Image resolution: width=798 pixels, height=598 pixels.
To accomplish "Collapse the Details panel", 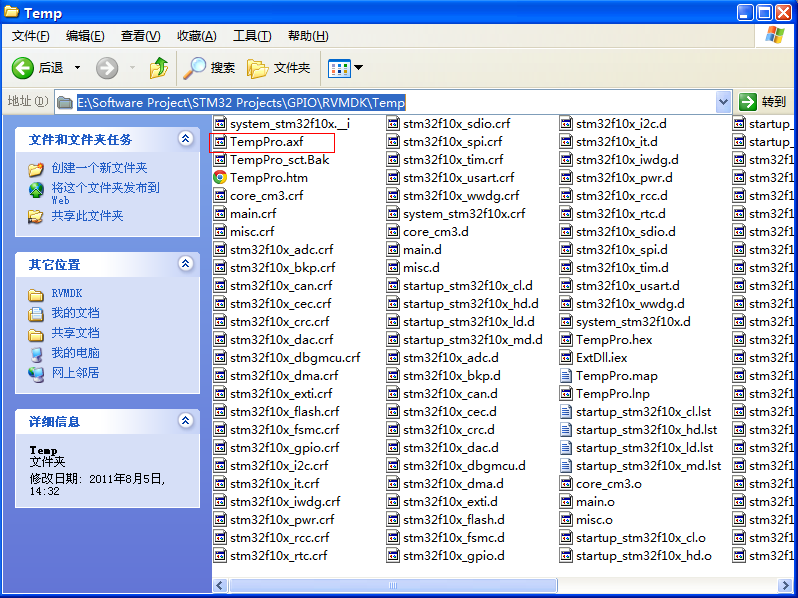I will tap(185, 421).
